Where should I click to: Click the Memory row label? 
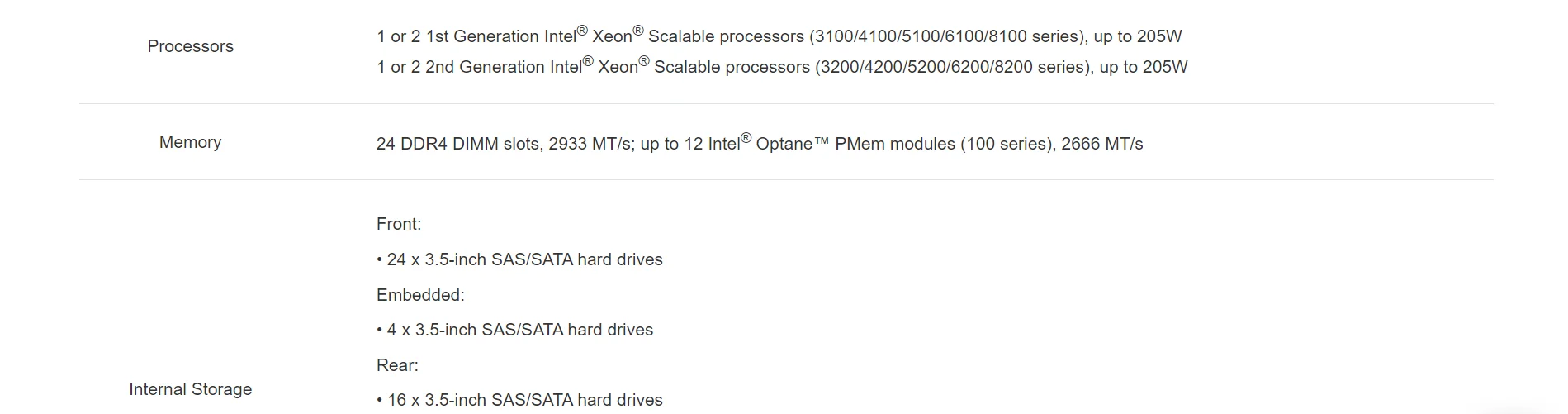190,142
